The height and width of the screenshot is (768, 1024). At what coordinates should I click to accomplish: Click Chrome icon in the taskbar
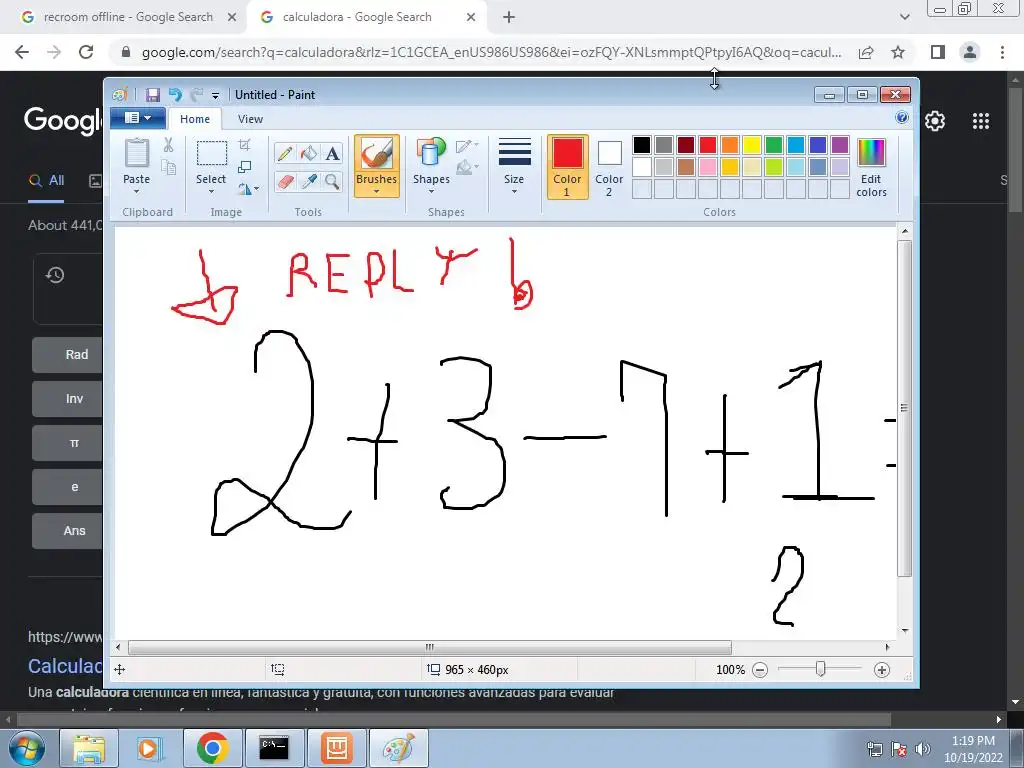212,748
